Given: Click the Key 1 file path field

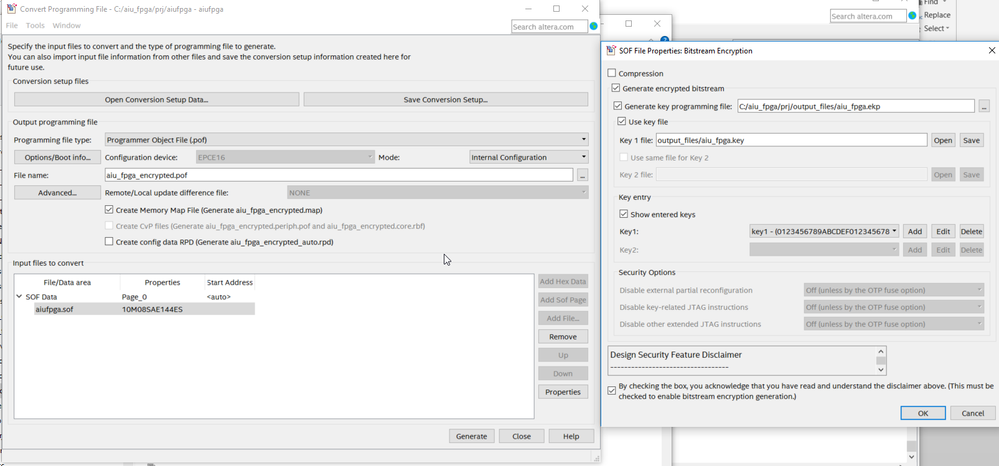Looking at the screenshot, I should click(x=791, y=140).
